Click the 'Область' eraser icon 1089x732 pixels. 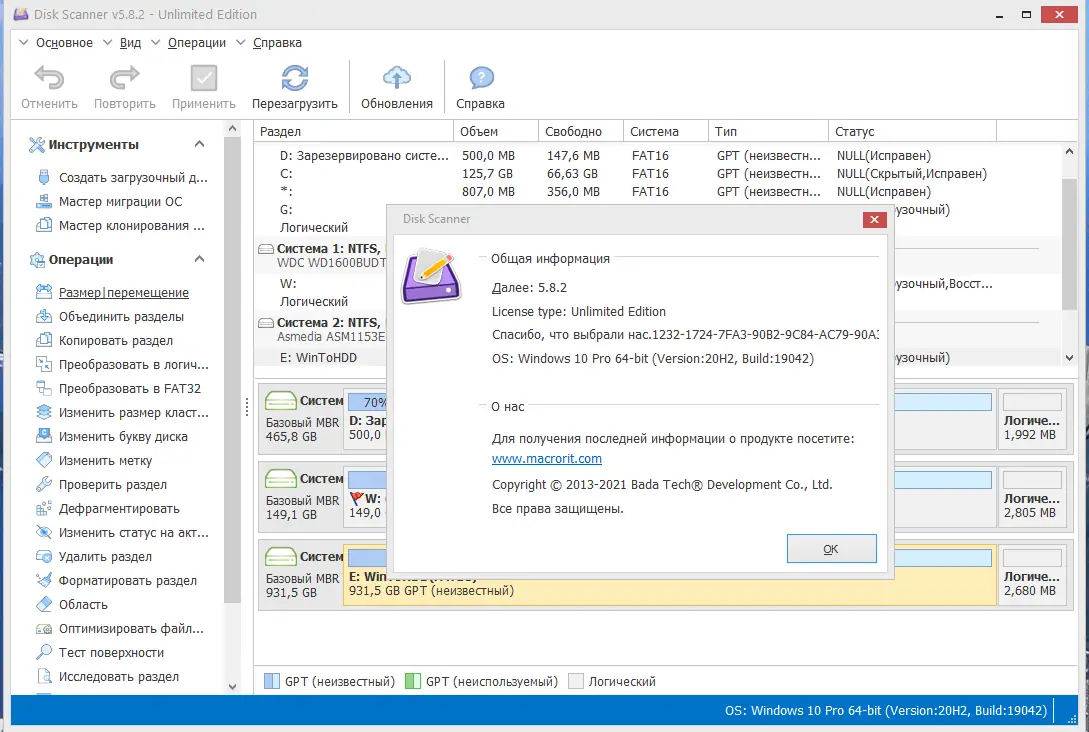pos(44,604)
